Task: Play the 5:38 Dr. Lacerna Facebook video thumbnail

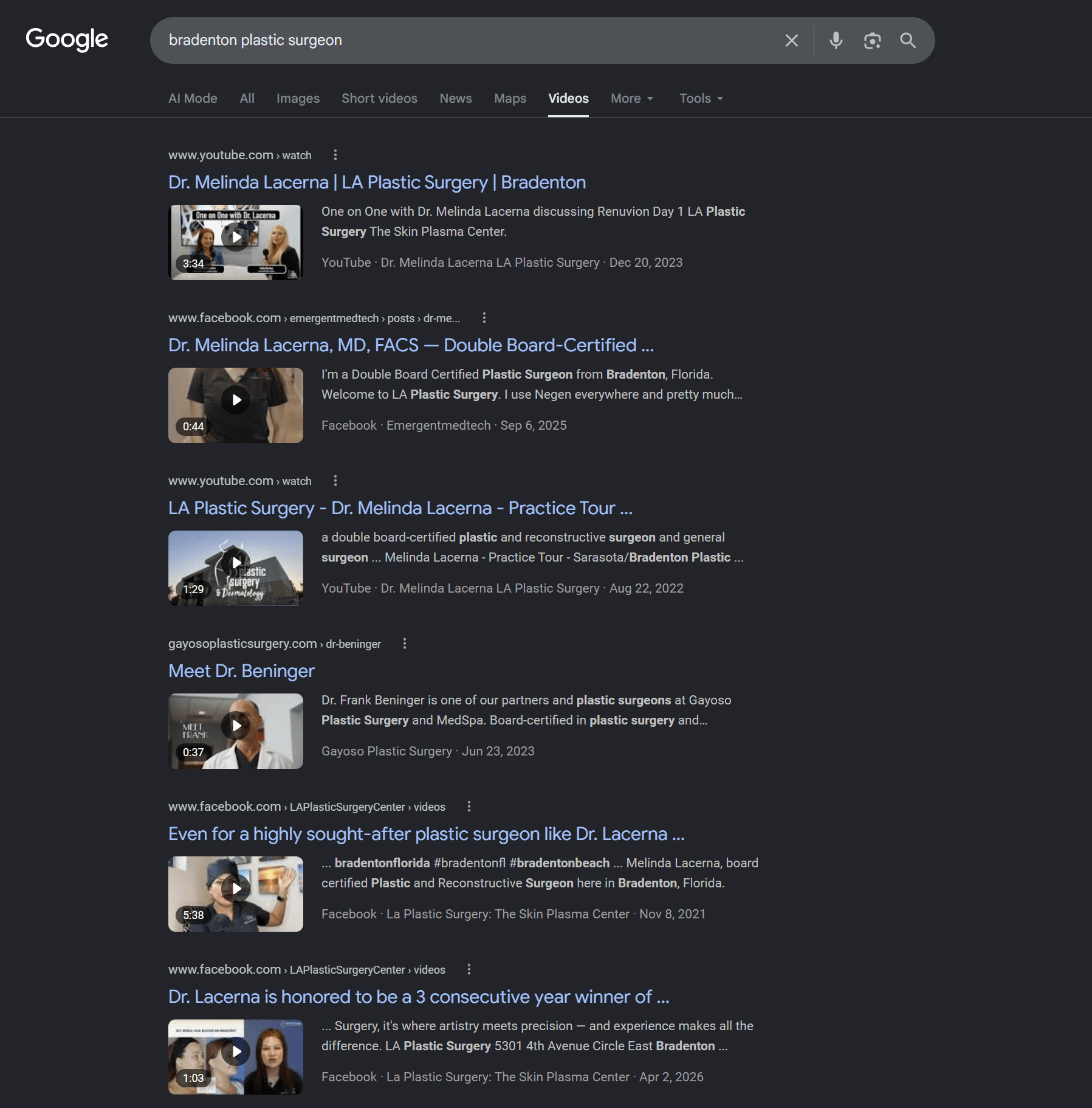Action: point(236,894)
